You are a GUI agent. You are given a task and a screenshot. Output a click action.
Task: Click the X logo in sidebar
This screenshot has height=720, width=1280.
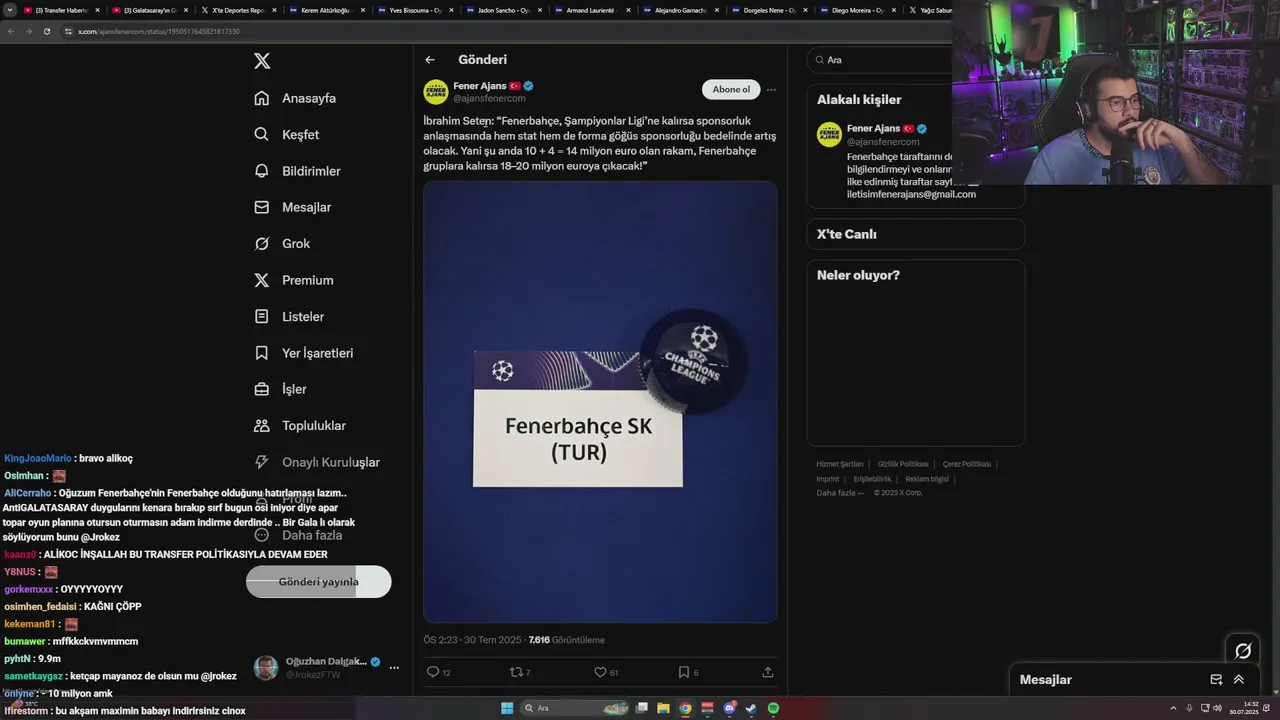click(x=262, y=61)
